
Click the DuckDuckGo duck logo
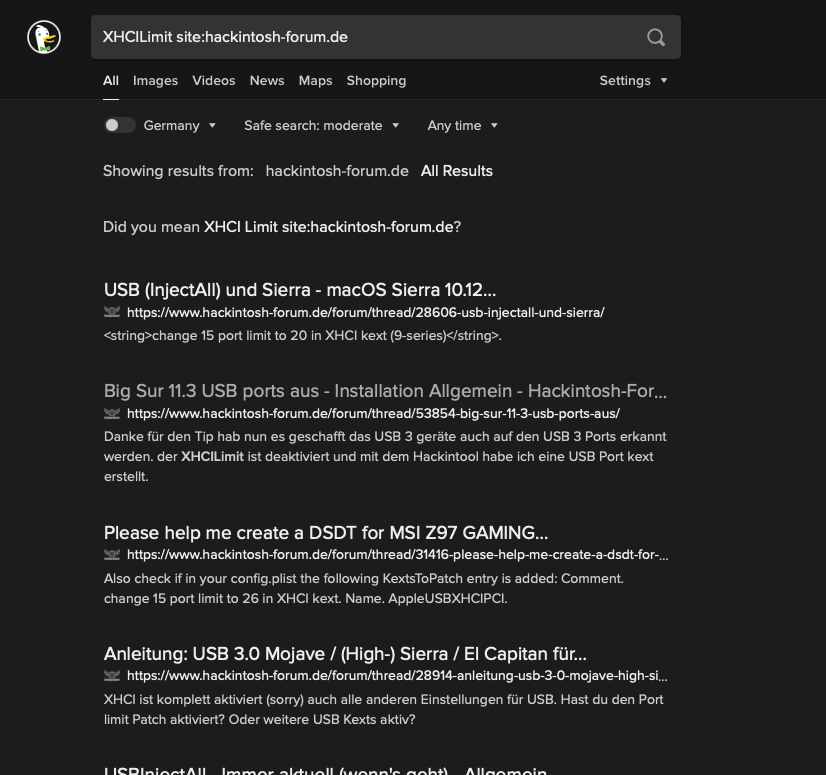point(44,37)
